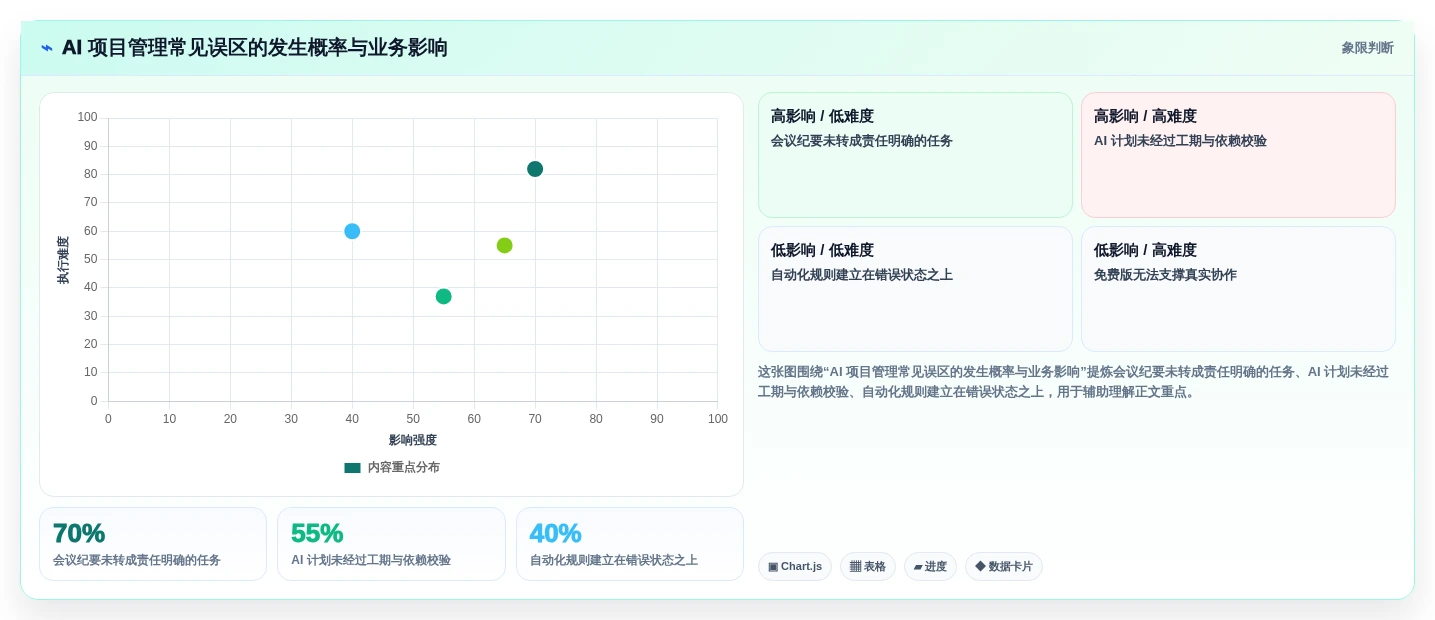The image size is (1435, 620).
Task: Click the 象限判断 label in header
Action: tap(1367, 48)
